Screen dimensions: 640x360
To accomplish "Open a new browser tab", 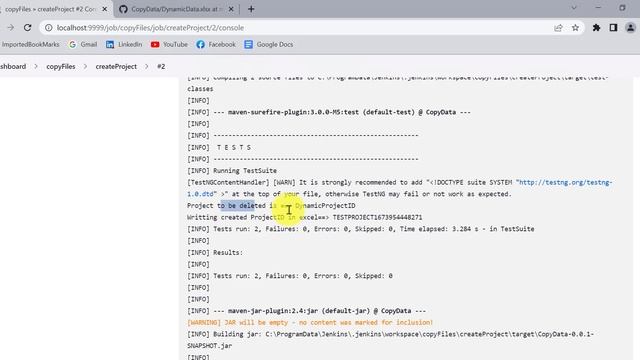I will tap(251, 9).
